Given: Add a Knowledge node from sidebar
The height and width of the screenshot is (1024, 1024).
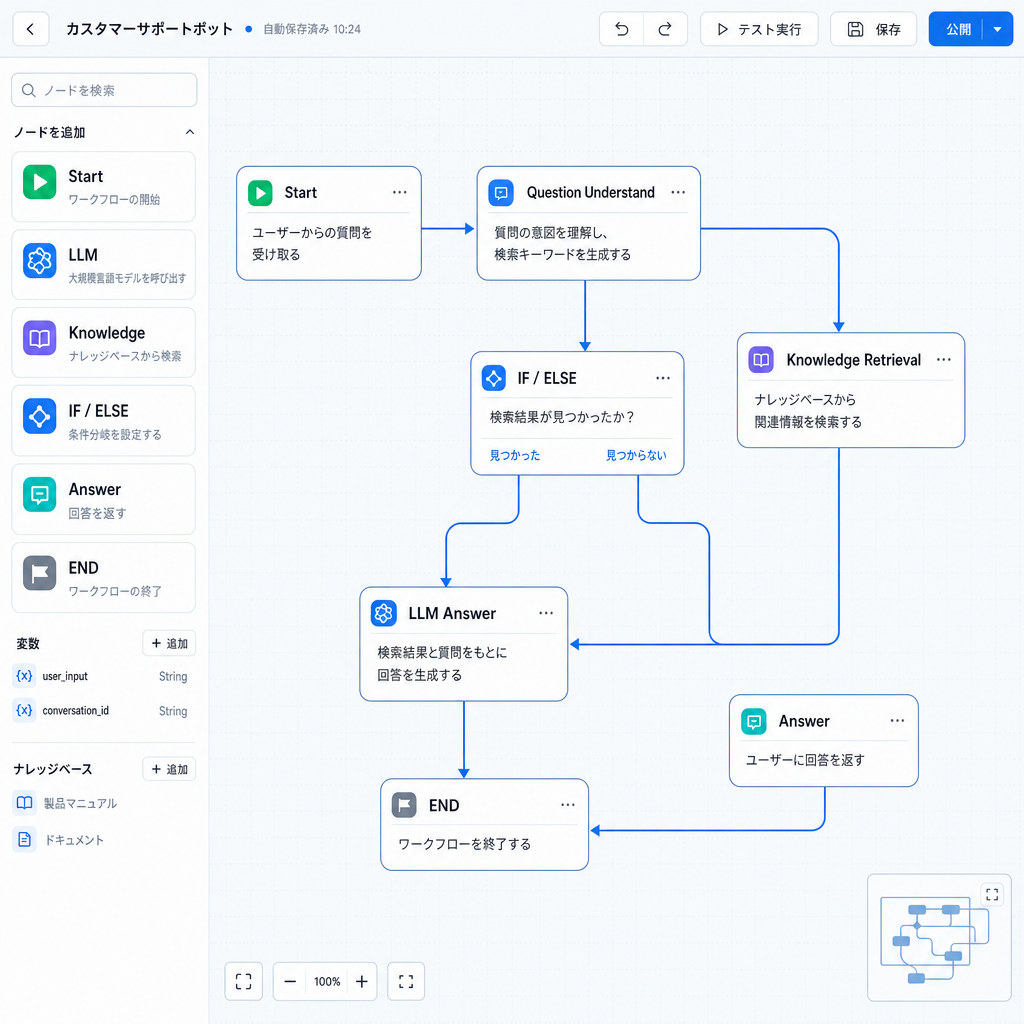Looking at the screenshot, I should coord(104,343).
